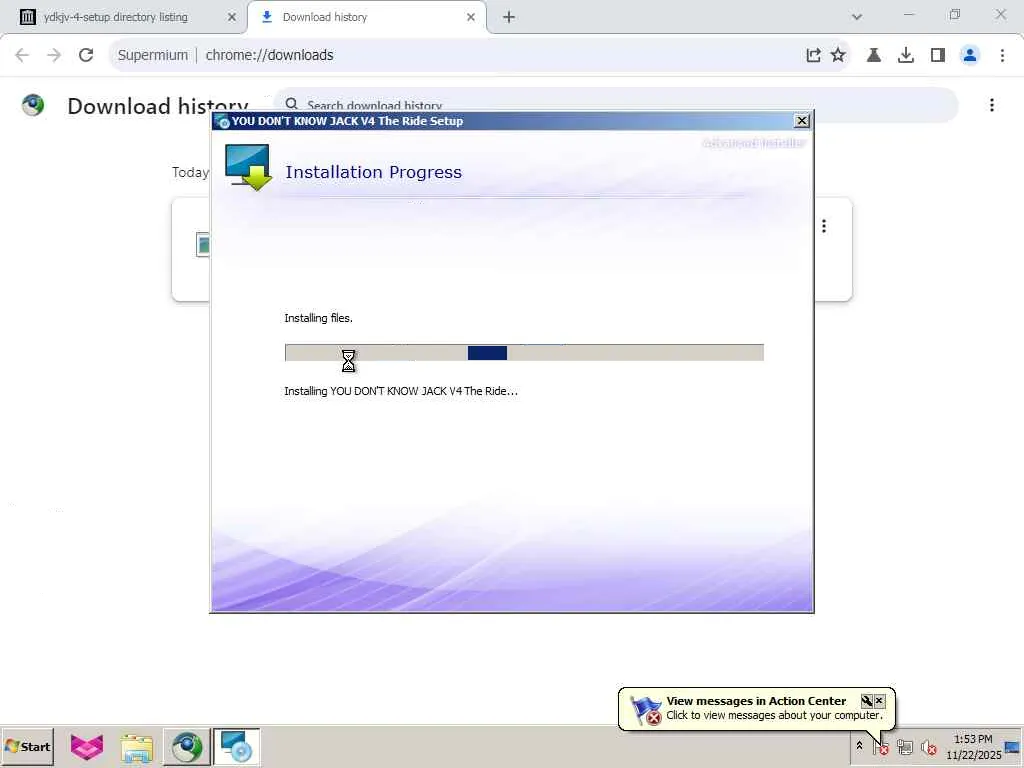
Task: Close the YOU DON'T KNOW JACK Setup window
Action: coord(802,121)
